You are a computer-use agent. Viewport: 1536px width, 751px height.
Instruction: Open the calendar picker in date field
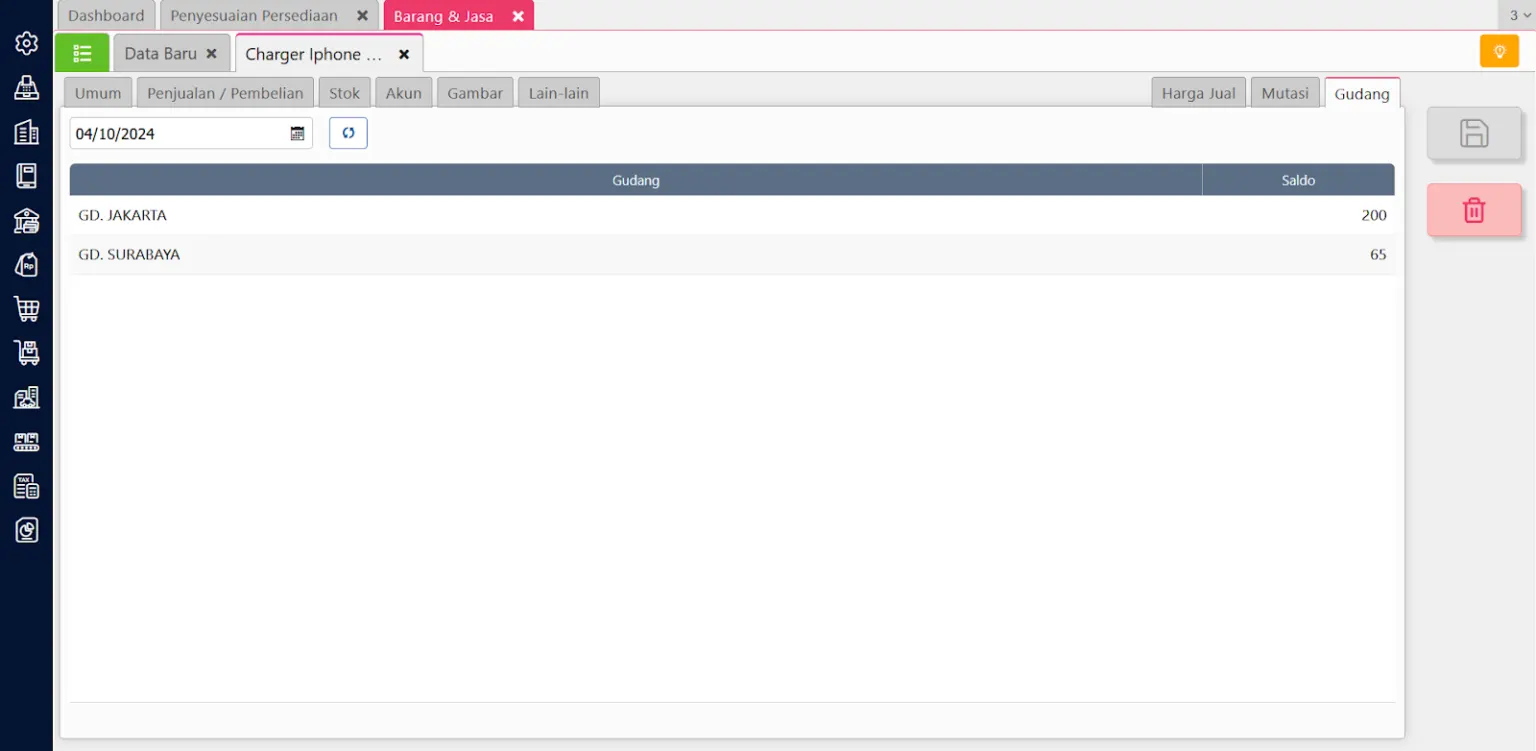[297, 134]
